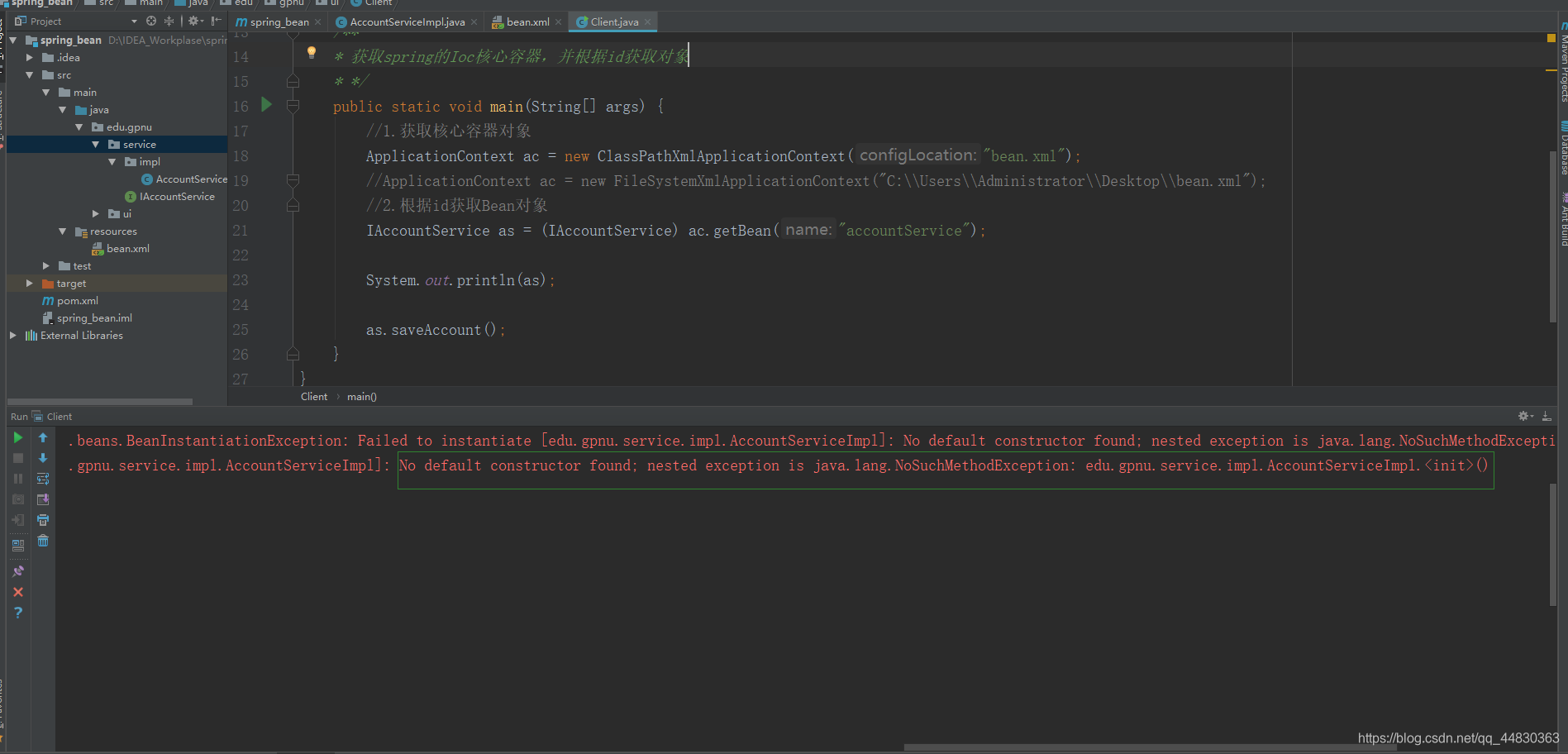The width and height of the screenshot is (1568, 754).
Task: Close the Run tab with the red X icon
Action: pyautogui.click(x=18, y=592)
